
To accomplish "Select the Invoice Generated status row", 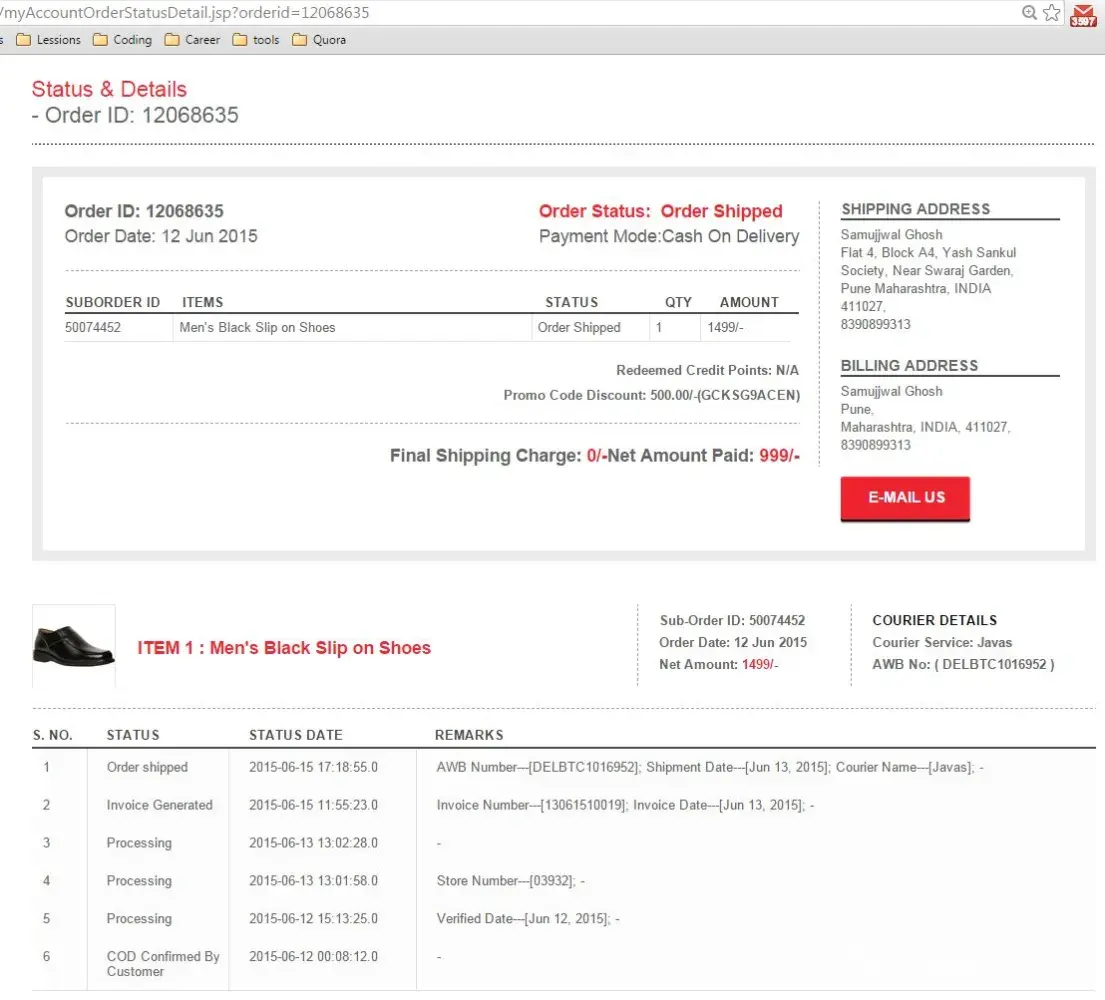I will point(160,805).
